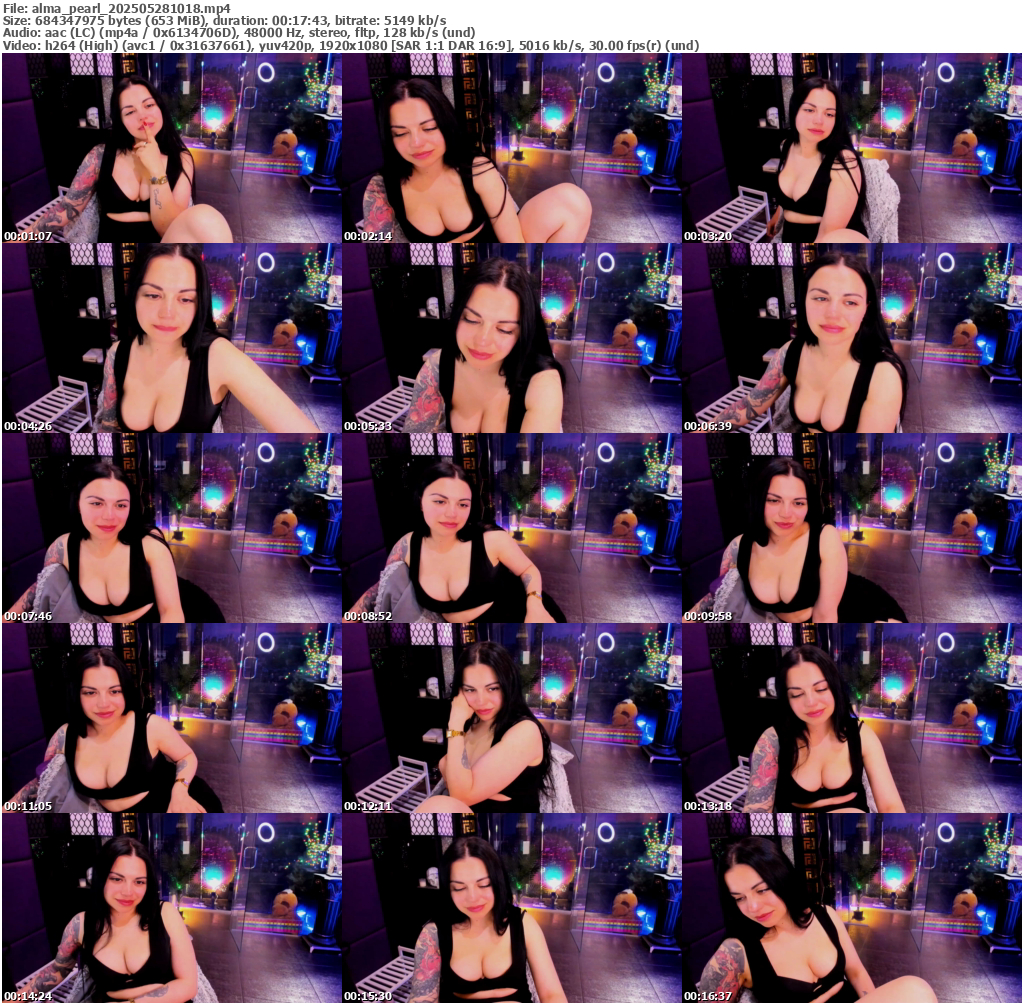This screenshot has width=1024, height=1003.
Task: Select the thumbnail stamped 00:01:07
Action: point(172,148)
